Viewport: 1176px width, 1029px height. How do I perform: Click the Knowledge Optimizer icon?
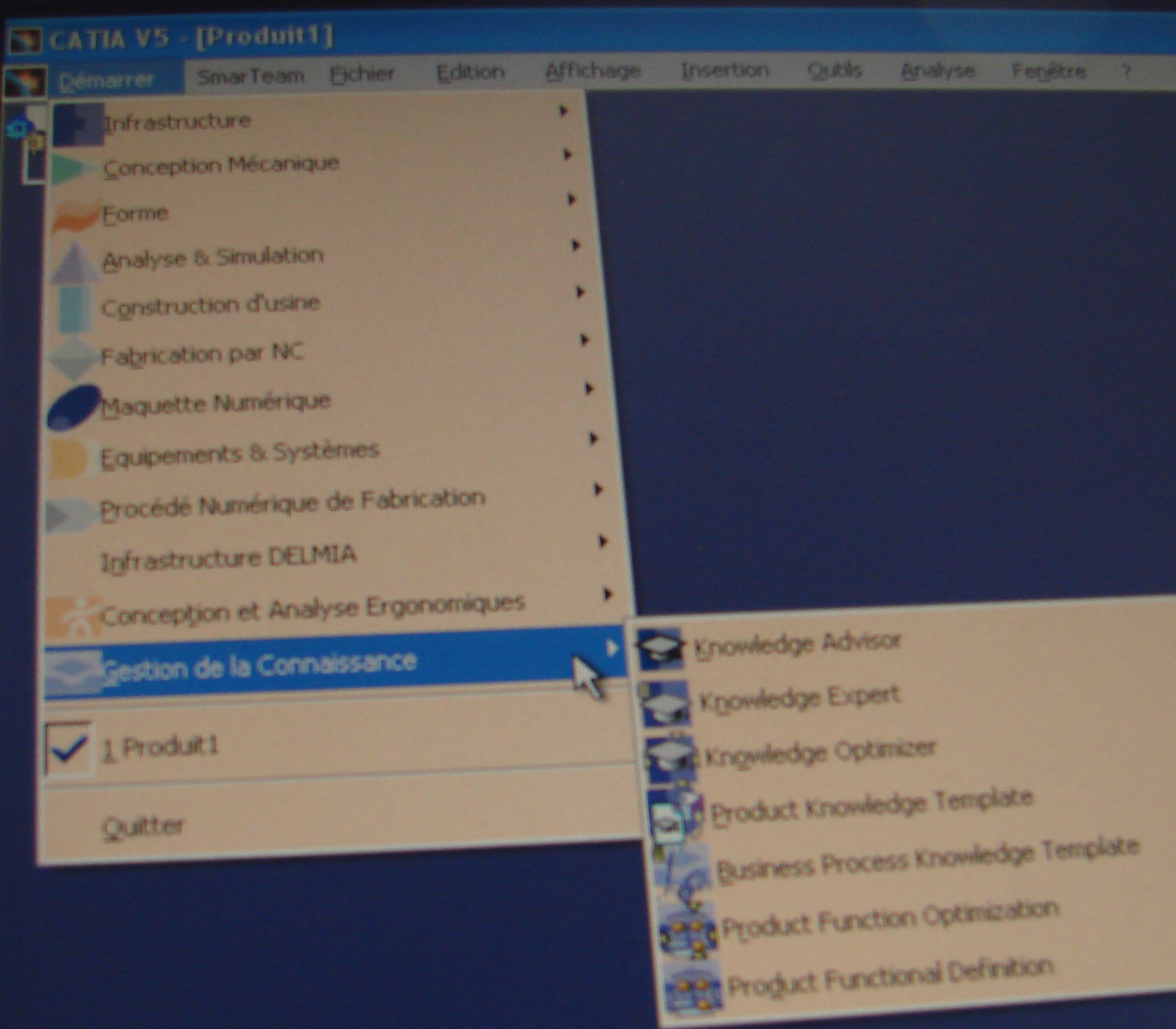pyautogui.click(x=671, y=758)
